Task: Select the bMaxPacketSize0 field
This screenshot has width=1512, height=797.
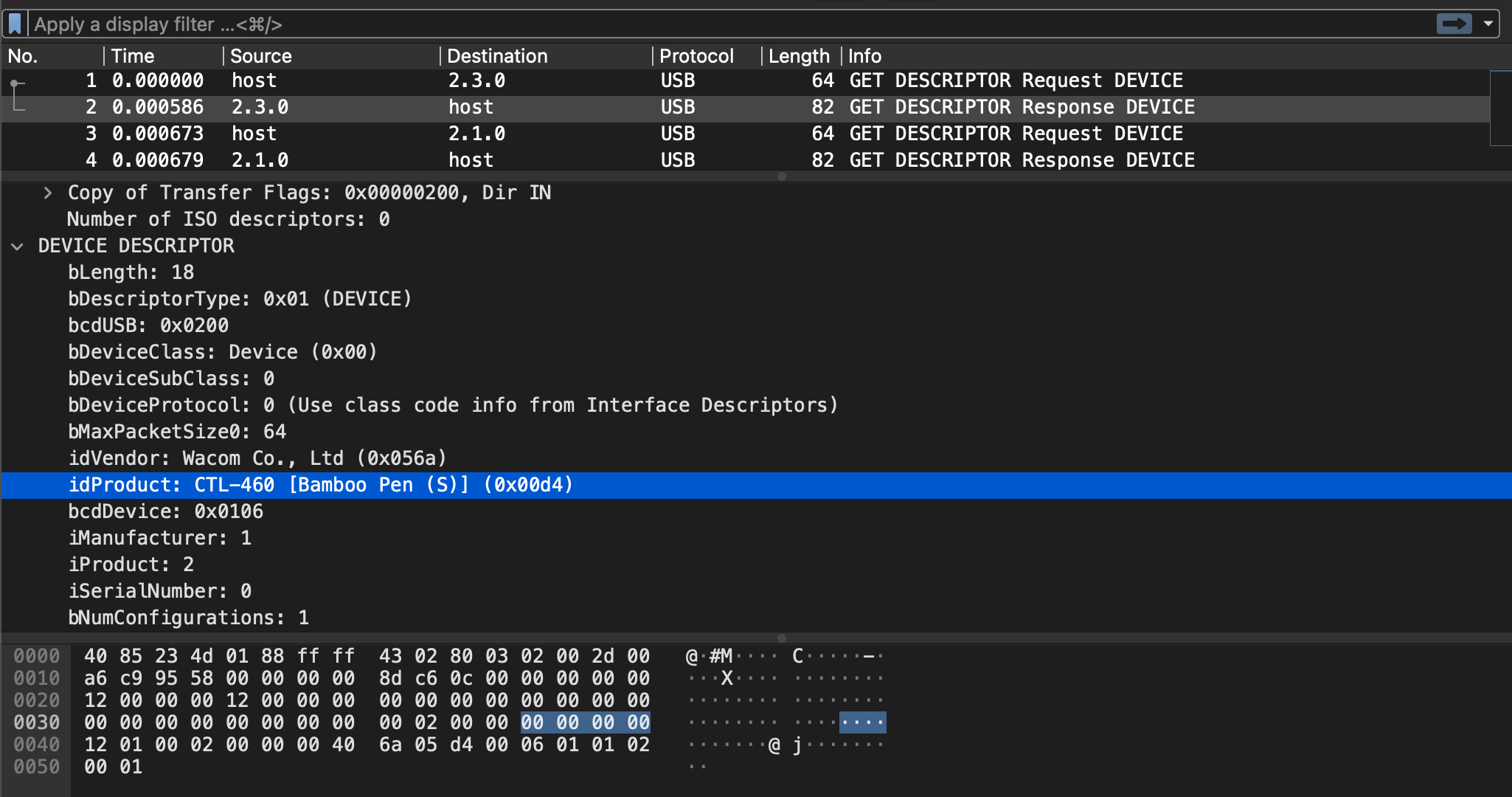Action: click(177, 432)
